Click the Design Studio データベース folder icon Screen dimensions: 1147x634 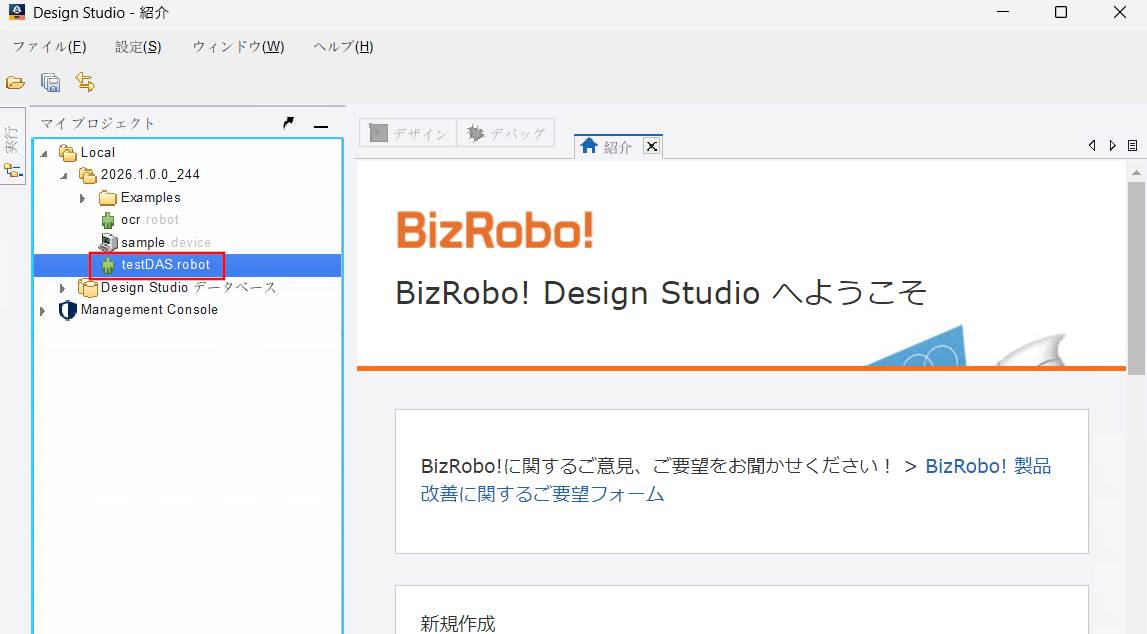pyautogui.click(x=88, y=288)
